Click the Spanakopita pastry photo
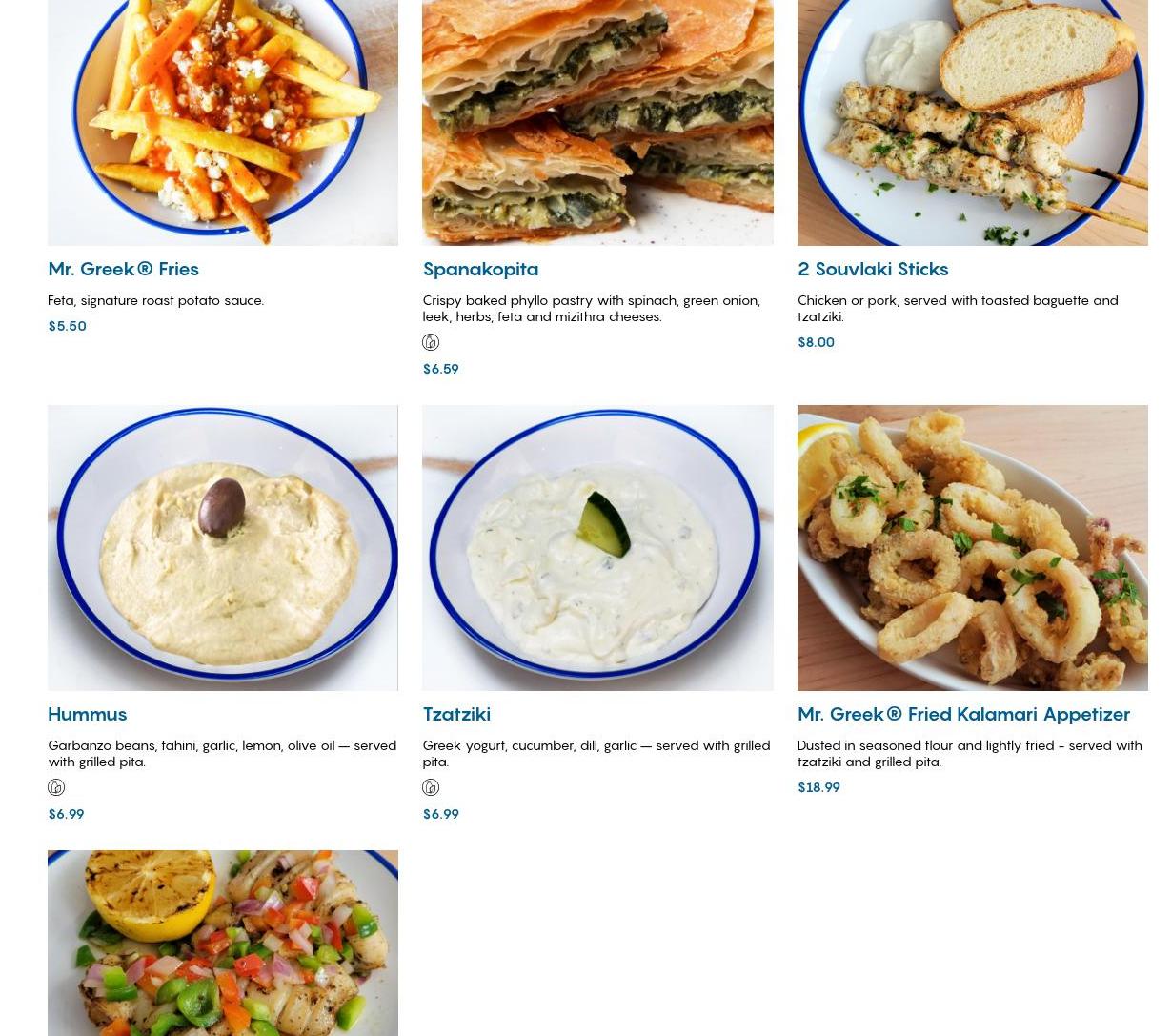 pos(597,122)
